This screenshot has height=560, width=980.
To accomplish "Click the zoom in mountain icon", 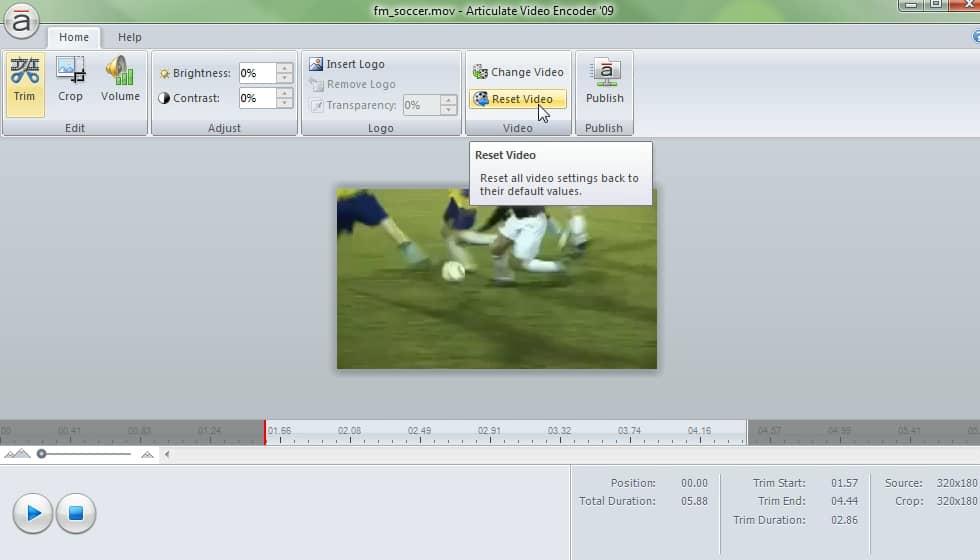I will pos(148,454).
